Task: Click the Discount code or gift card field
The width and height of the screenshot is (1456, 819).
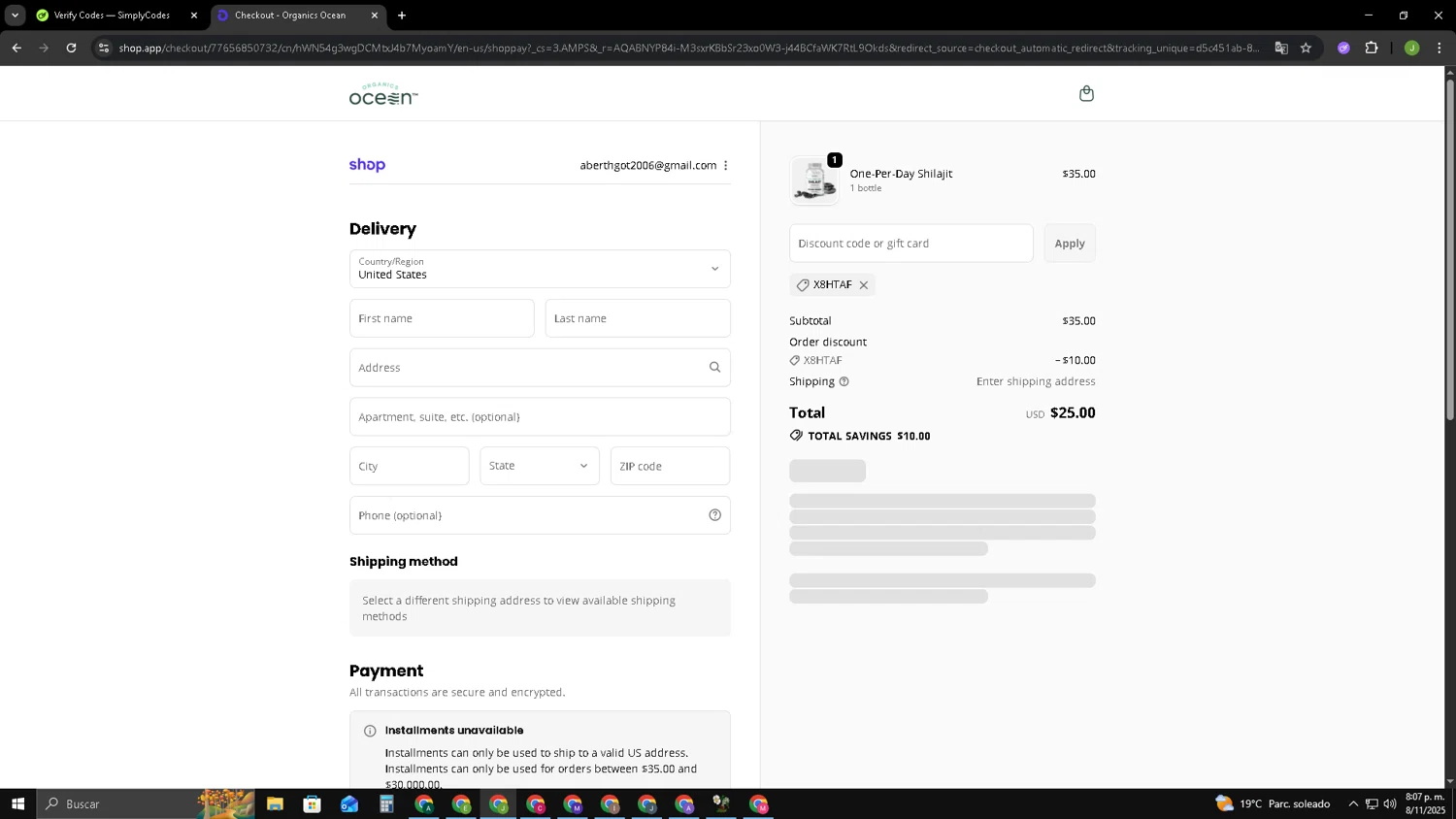Action: pyautogui.click(x=911, y=244)
